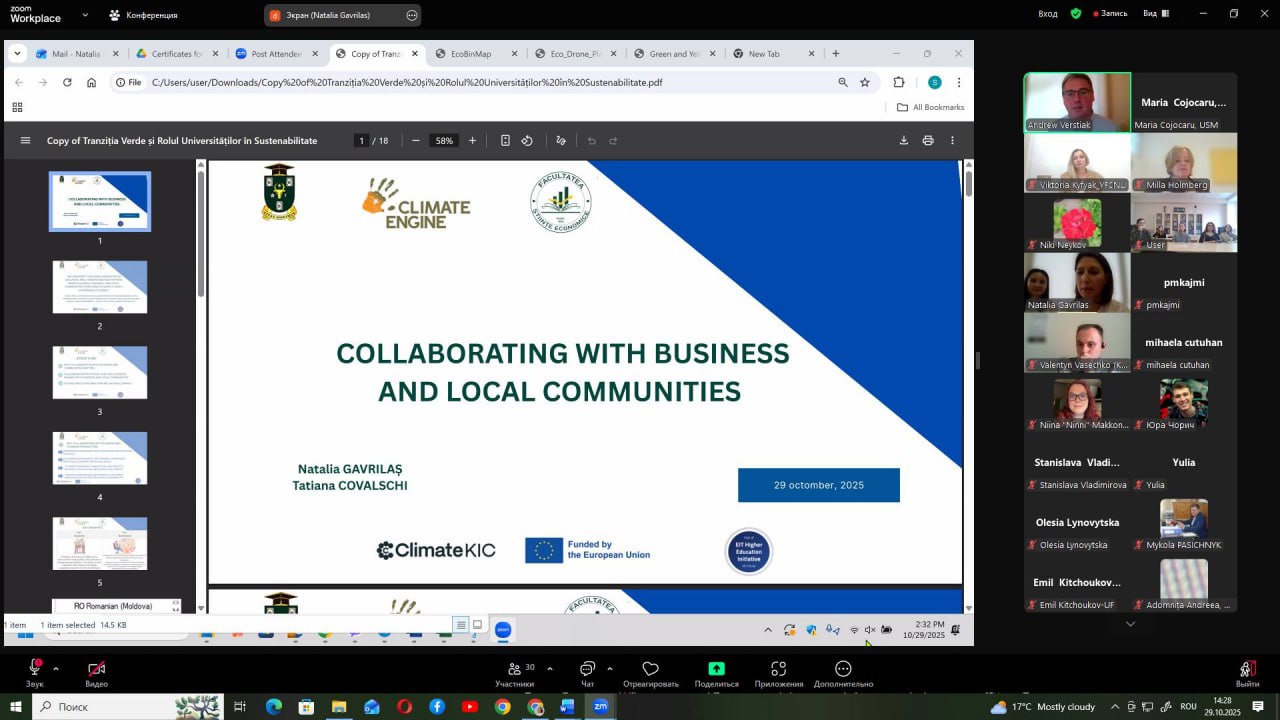Toggle the PDF sidebar menu icon
This screenshot has height=720, width=1280.
click(25, 141)
